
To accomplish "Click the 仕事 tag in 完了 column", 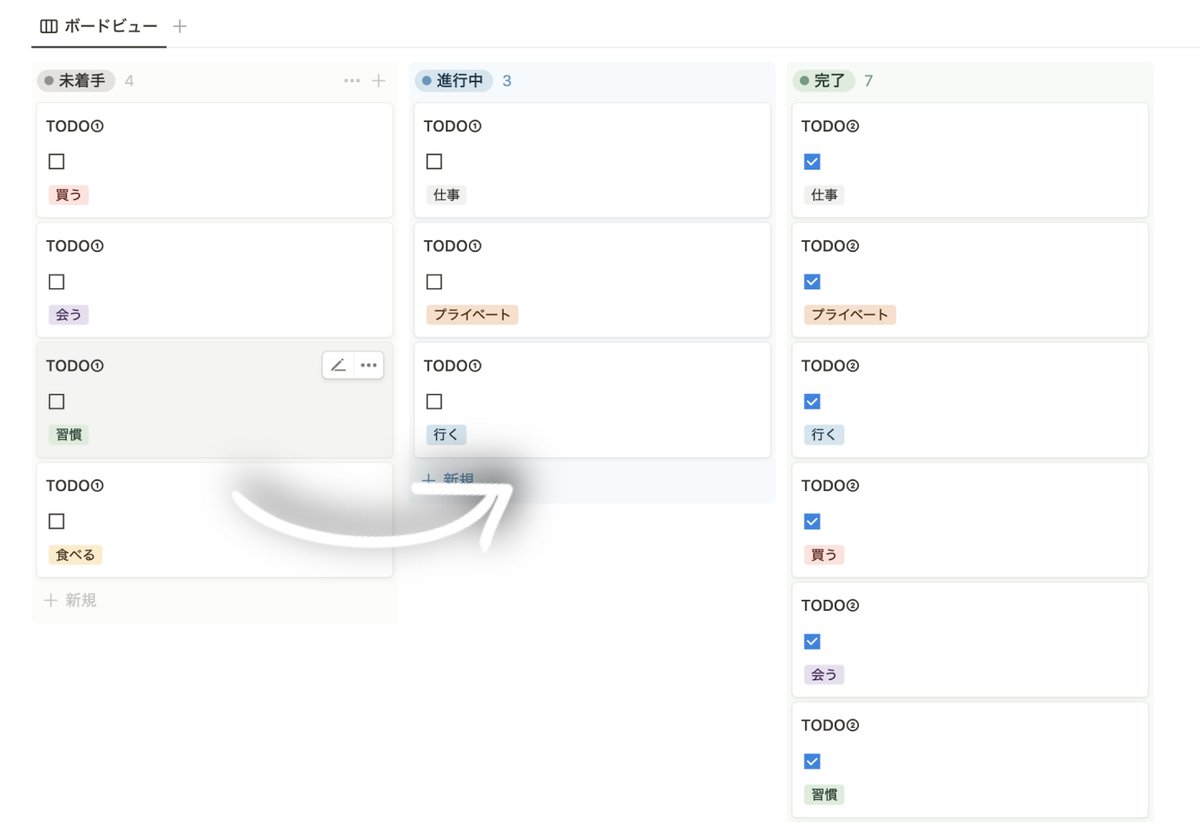I will 824,195.
